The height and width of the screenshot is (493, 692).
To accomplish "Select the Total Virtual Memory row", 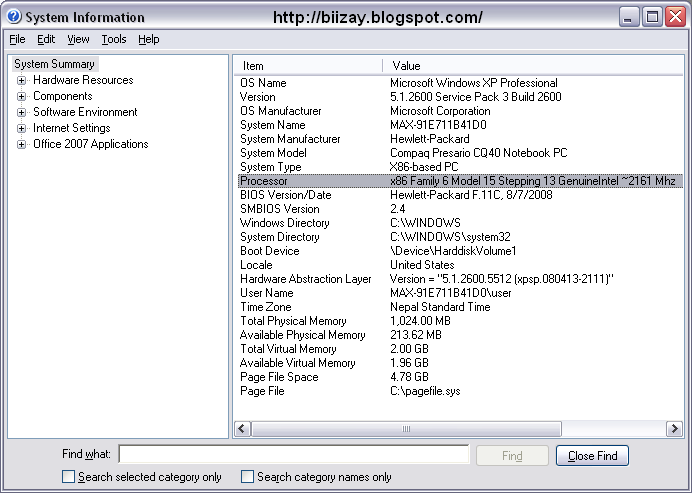I will tap(459, 349).
